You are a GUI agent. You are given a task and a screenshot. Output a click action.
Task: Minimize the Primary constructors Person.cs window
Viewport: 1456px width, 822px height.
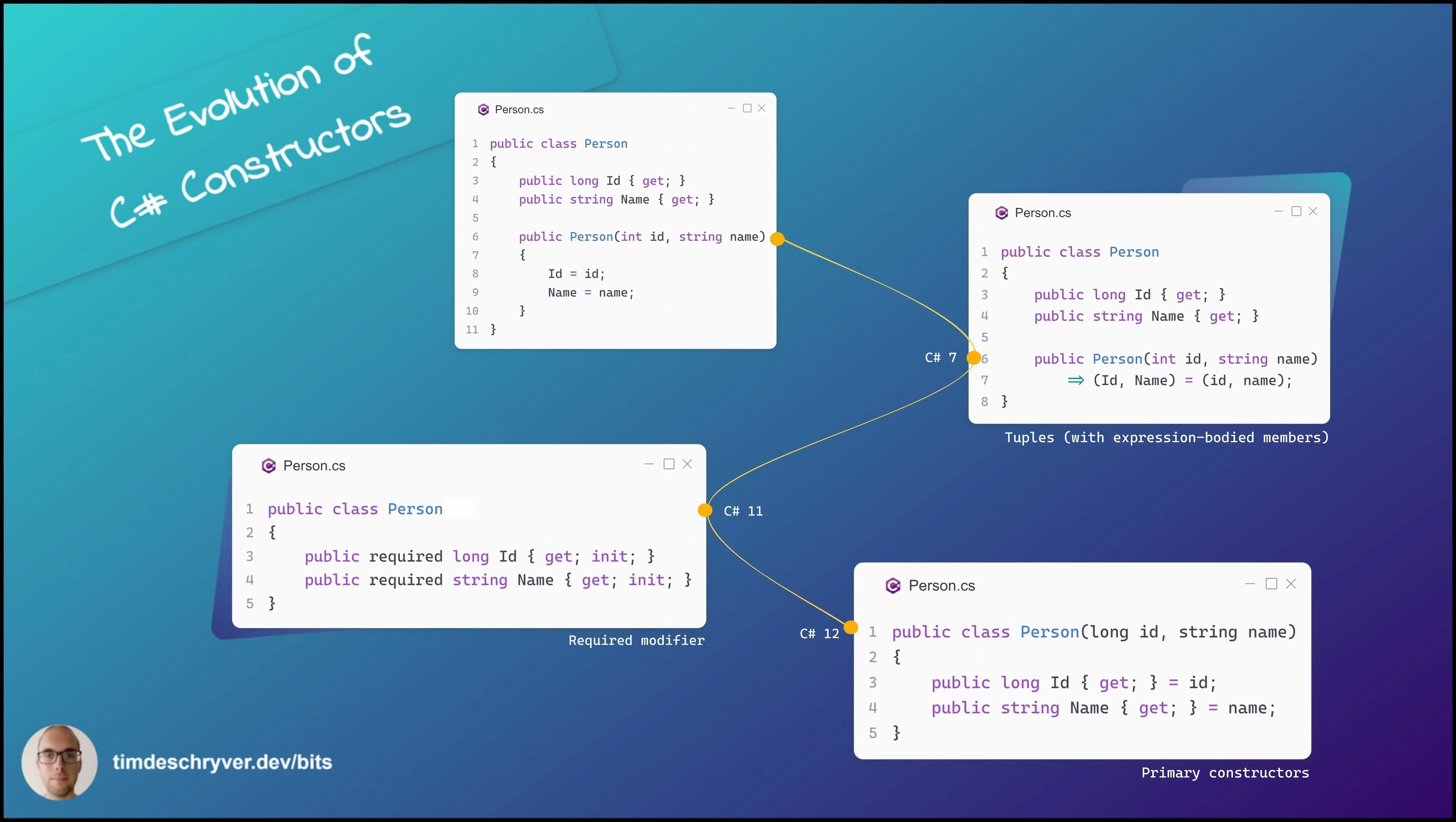(1250, 584)
